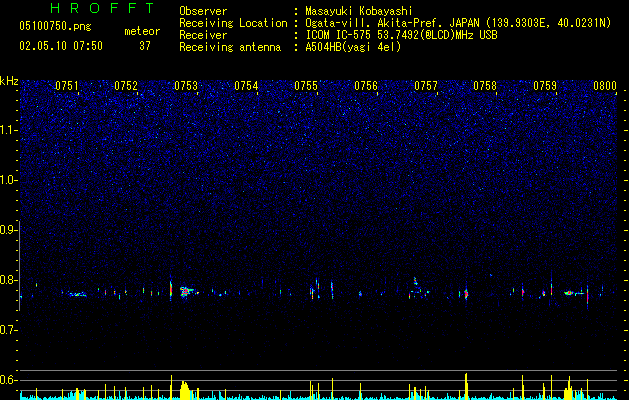Viewport: 629px width, 400px height.
Task: Select the filename 05100750.png
Action: (x=55, y=26)
